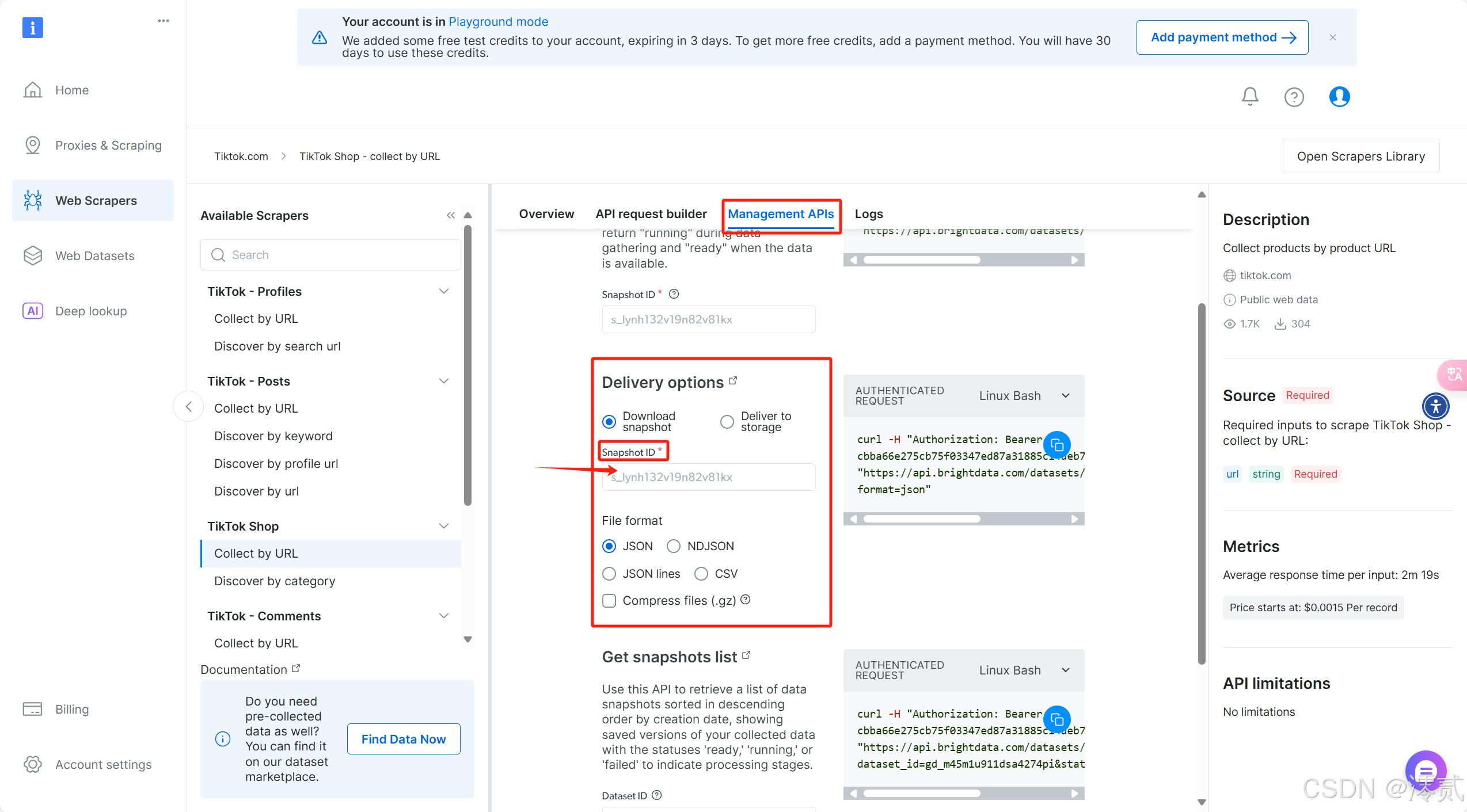The width and height of the screenshot is (1467, 812).
Task: Copy the Delivery options curl command
Action: 1056,445
